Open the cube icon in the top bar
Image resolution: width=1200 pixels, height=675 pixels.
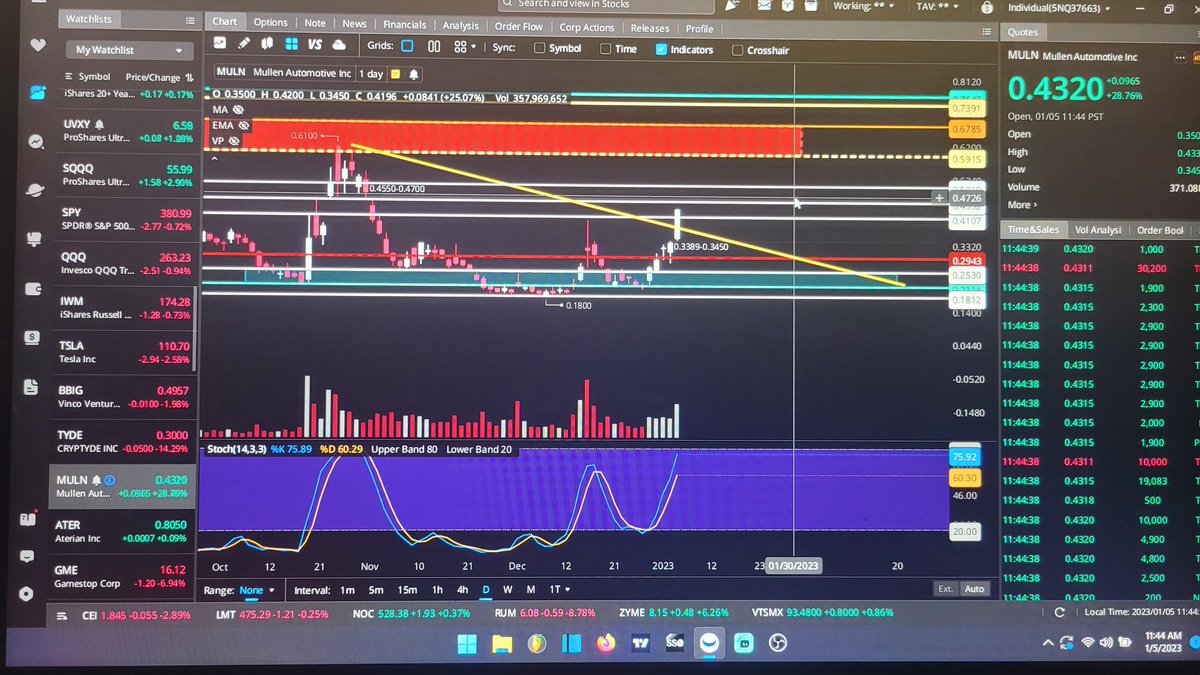[x=789, y=7]
